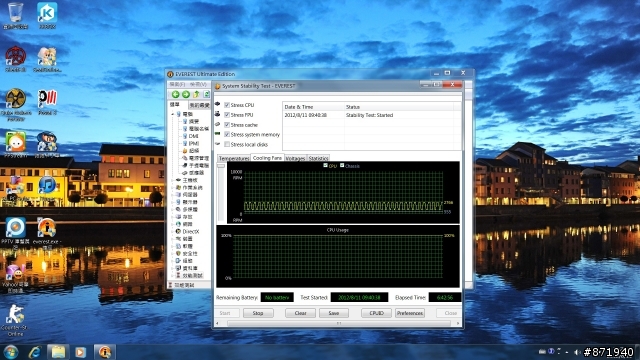Screen dimensions: 640x360
Task: Select the Counter-Strike Online desktop icon
Action: [15, 320]
